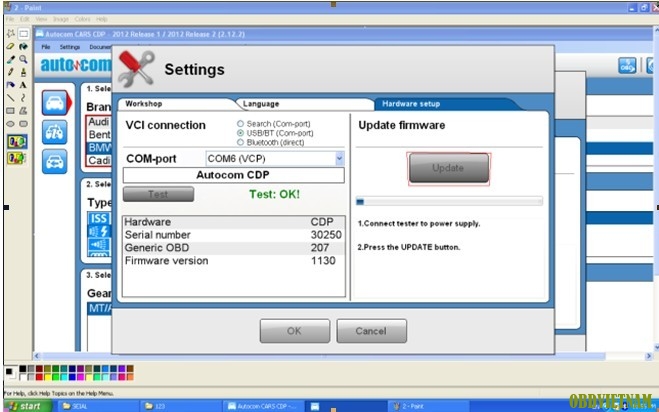This screenshot has width=659, height=412.
Task: Select the Serial number 30250 row
Action: click(233, 235)
